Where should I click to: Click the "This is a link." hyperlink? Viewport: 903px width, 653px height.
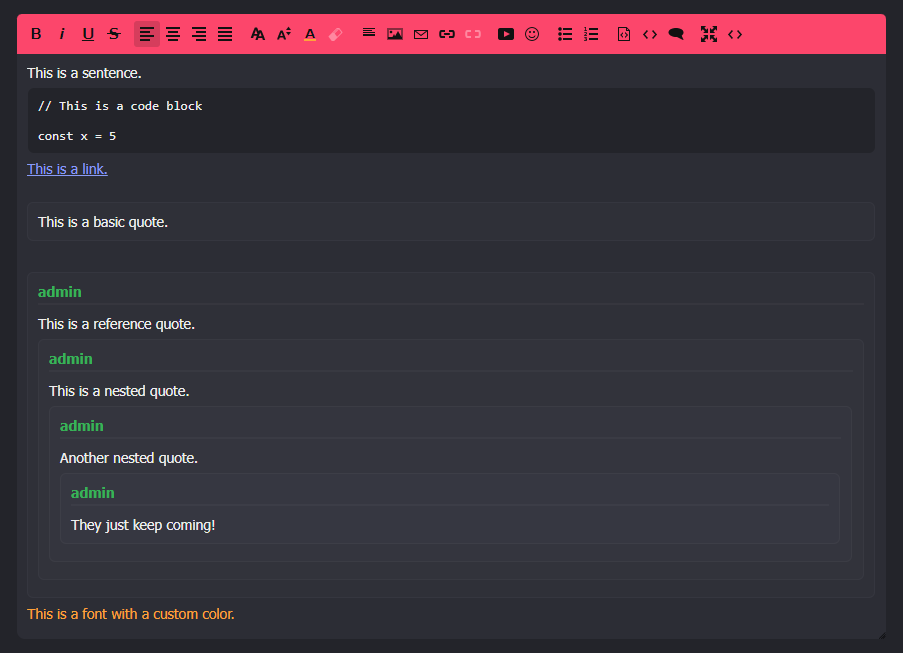(x=67, y=169)
